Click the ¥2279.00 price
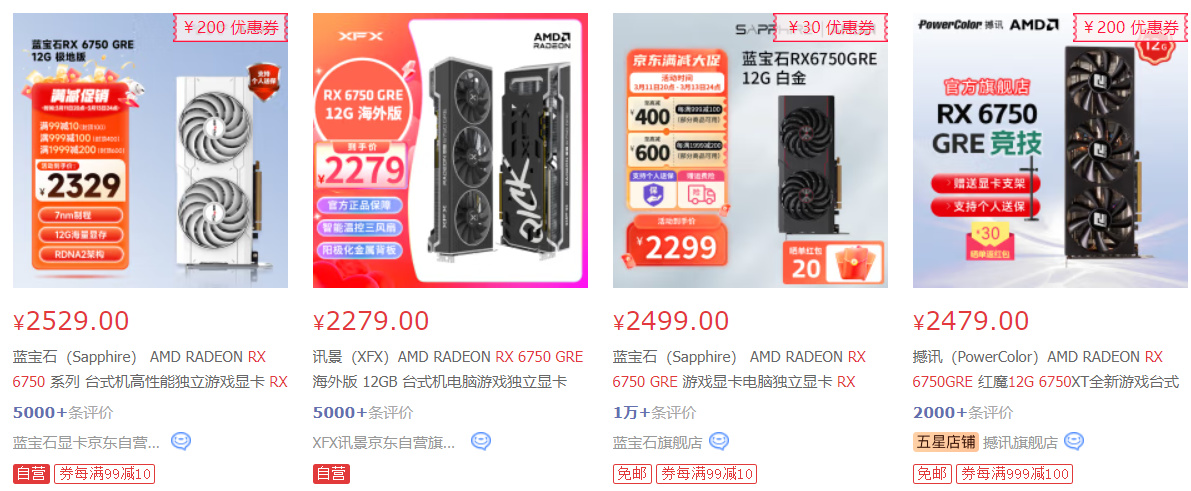 point(371,321)
